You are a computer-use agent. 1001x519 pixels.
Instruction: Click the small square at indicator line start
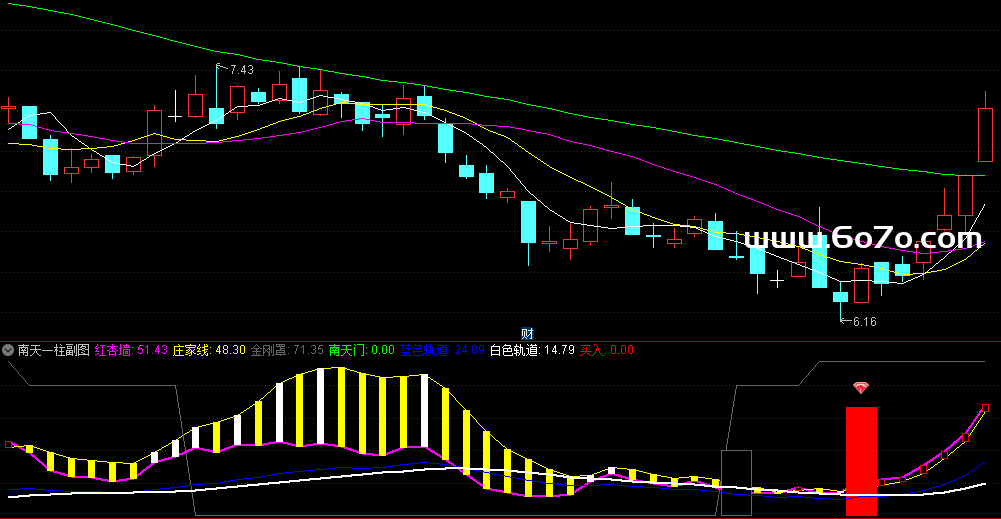[x=9, y=443]
